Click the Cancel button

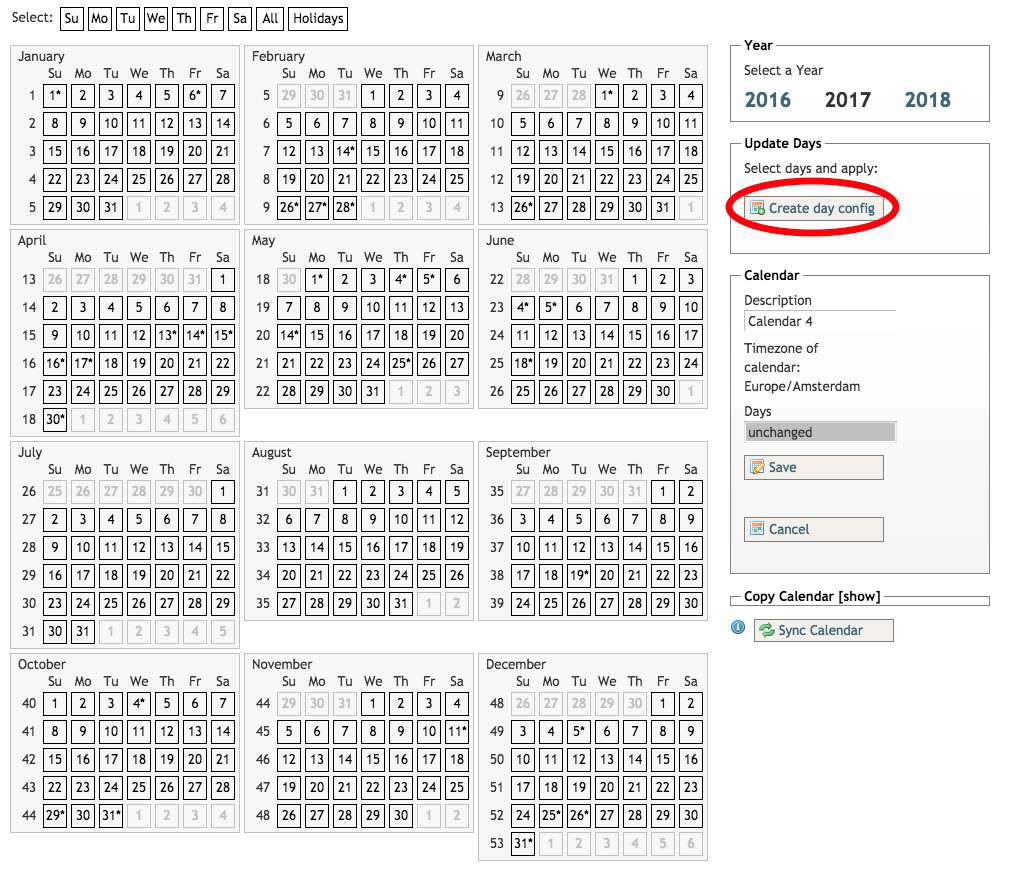(x=814, y=530)
